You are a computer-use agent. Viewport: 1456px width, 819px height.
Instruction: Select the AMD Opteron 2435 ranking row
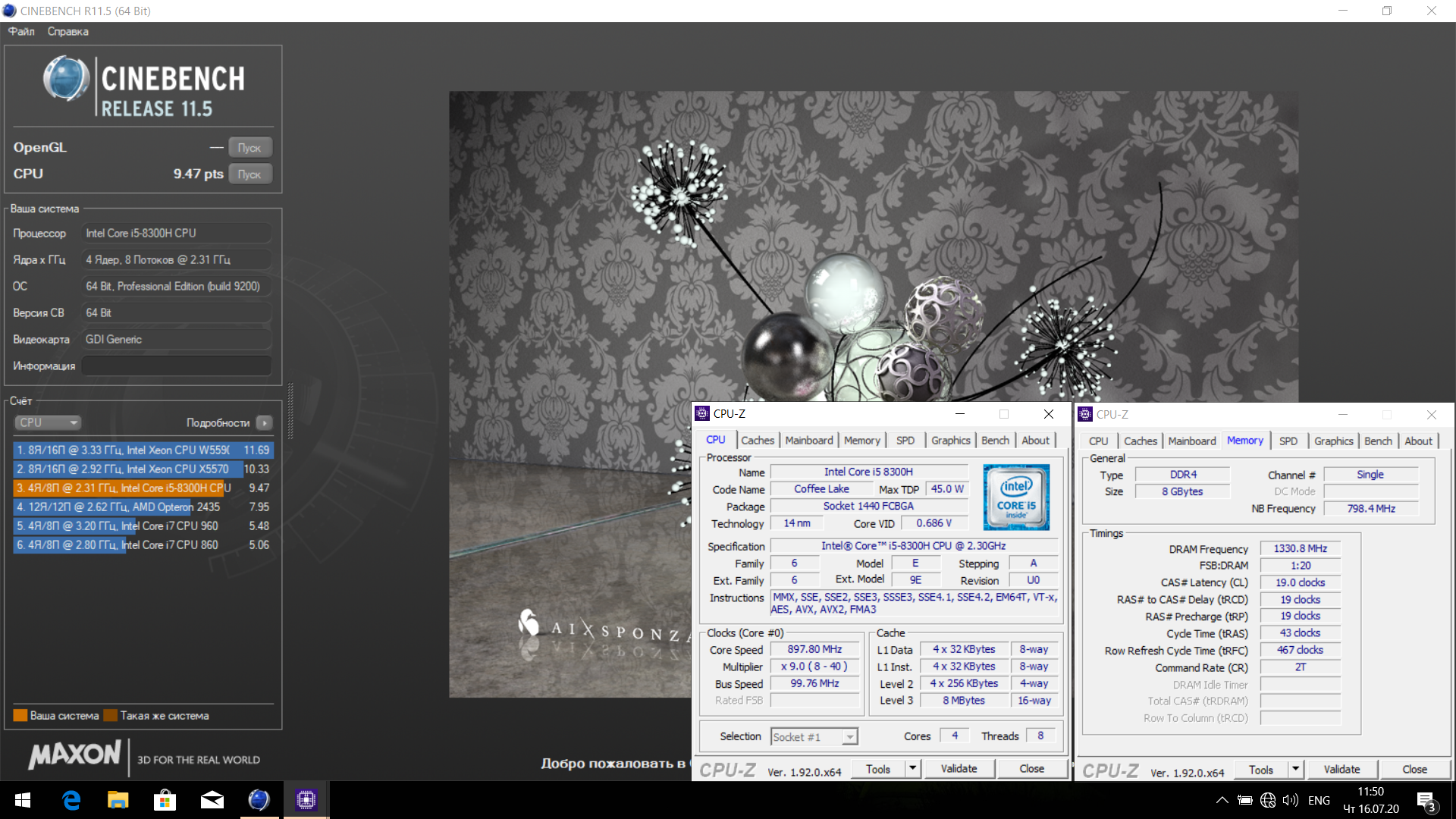pyautogui.click(x=143, y=507)
